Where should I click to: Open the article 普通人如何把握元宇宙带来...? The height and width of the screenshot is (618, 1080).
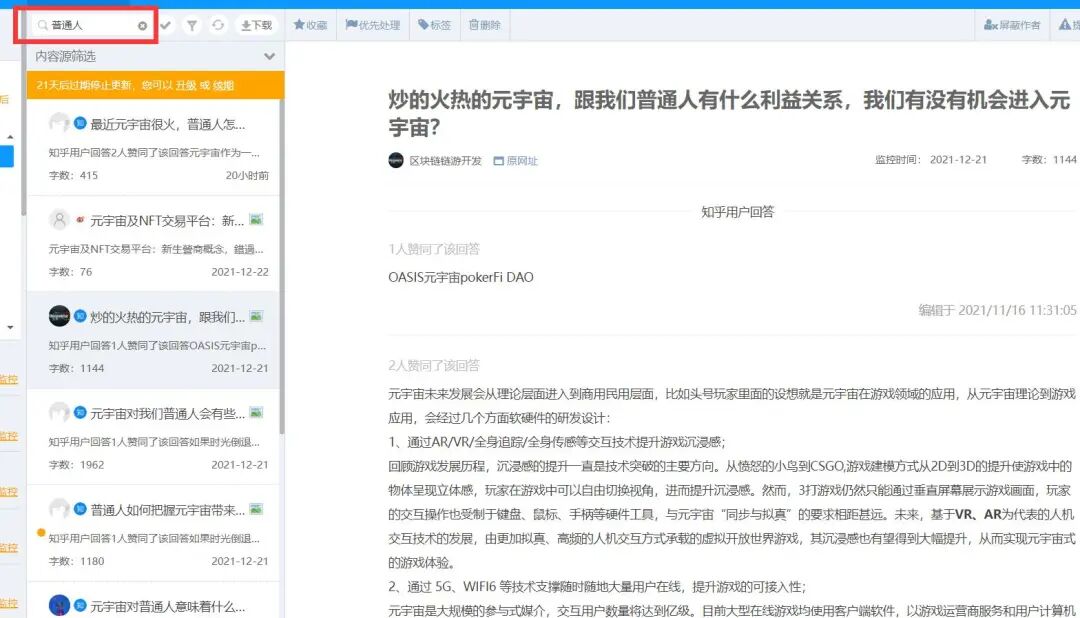(x=167, y=511)
